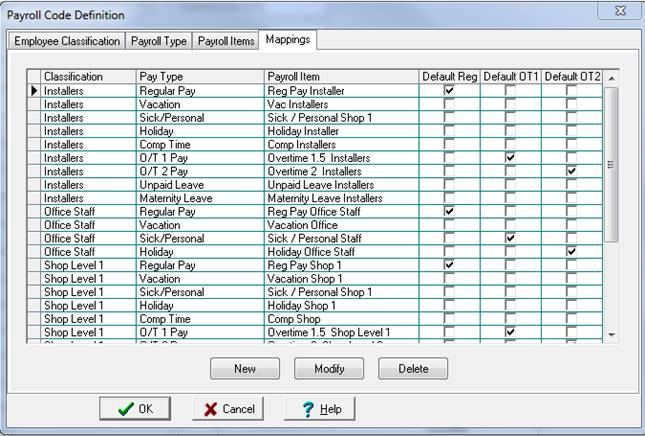The height and width of the screenshot is (436, 645).
Task: Click the New mapping button
Action: coord(244,369)
